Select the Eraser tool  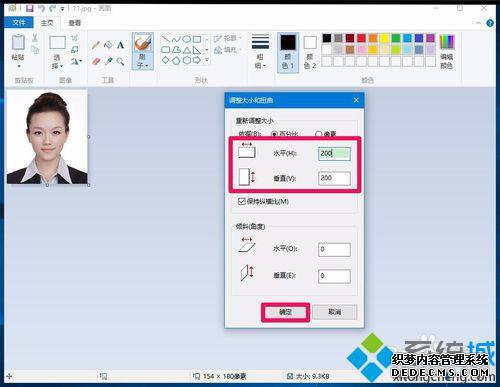coord(96,61)
